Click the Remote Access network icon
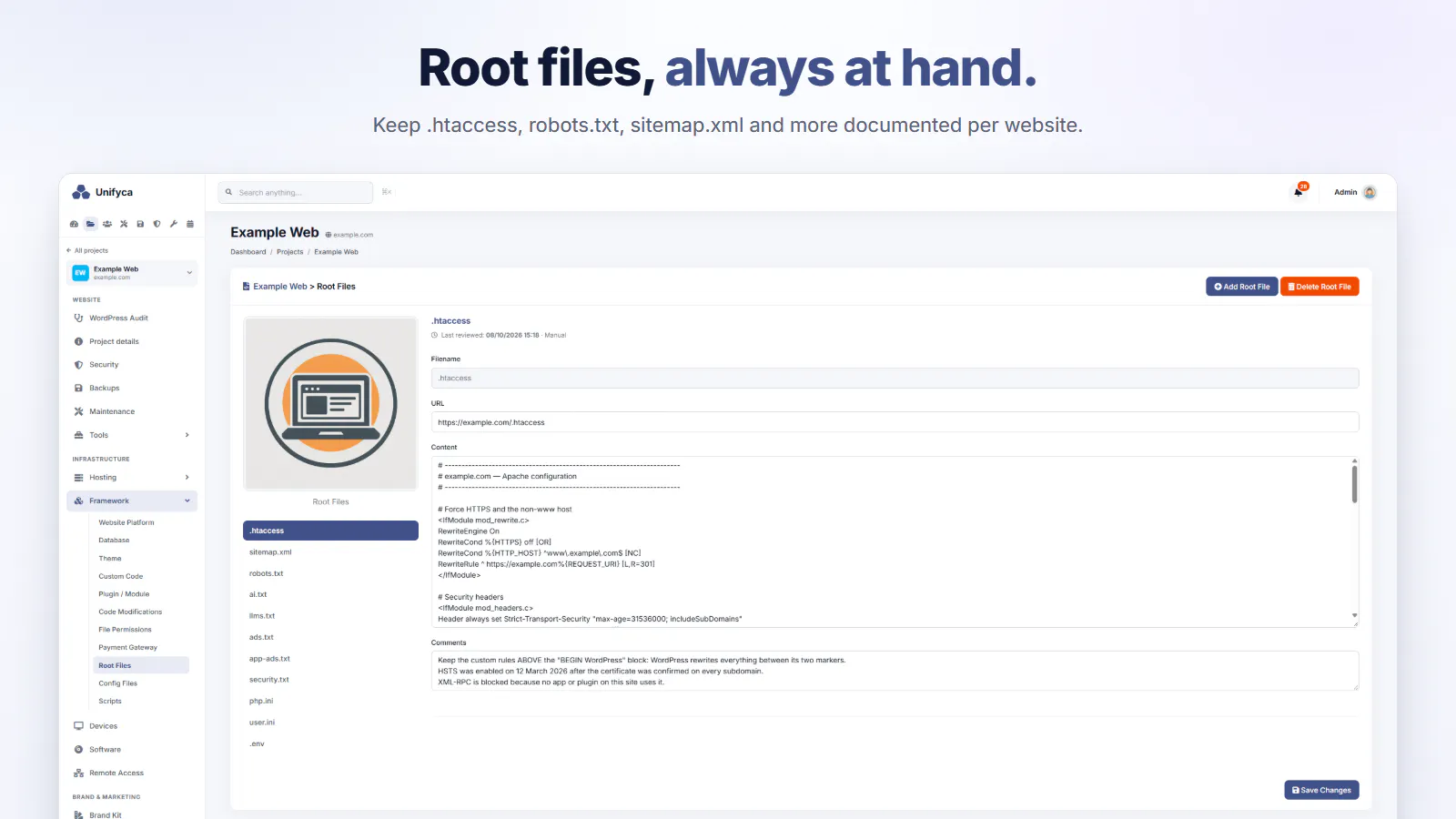The width and height of the screenshot is (1456, 819). 78,773
